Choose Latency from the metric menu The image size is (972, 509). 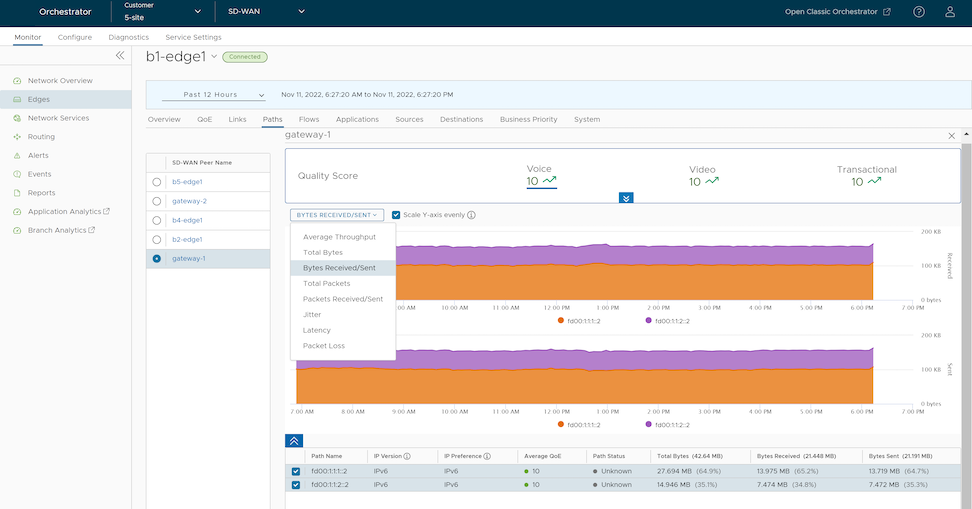[x=316, y=330]
